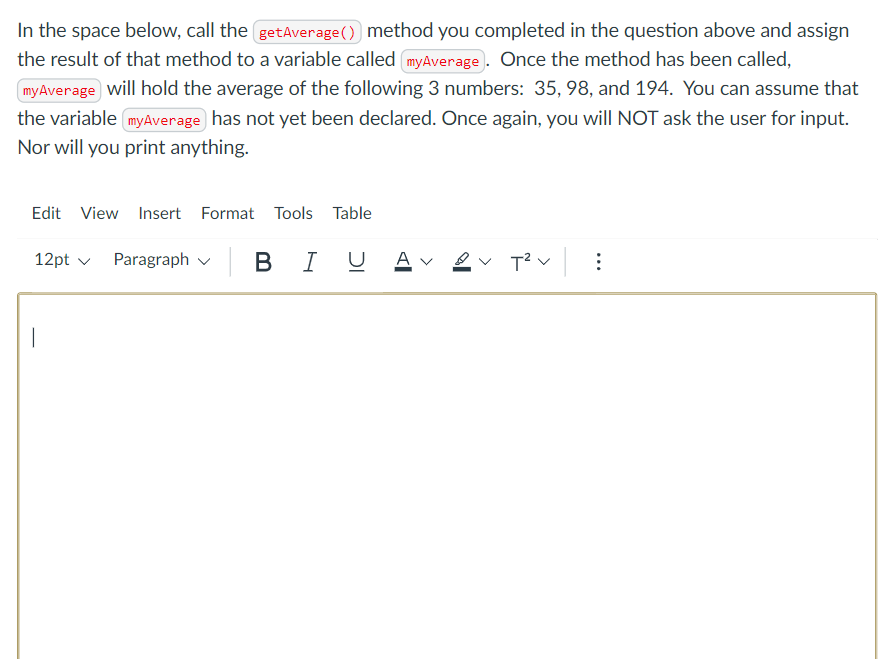Toggle bold state in the toolbar
Viewport: 889px width, 659px height.
click(263, 262)
